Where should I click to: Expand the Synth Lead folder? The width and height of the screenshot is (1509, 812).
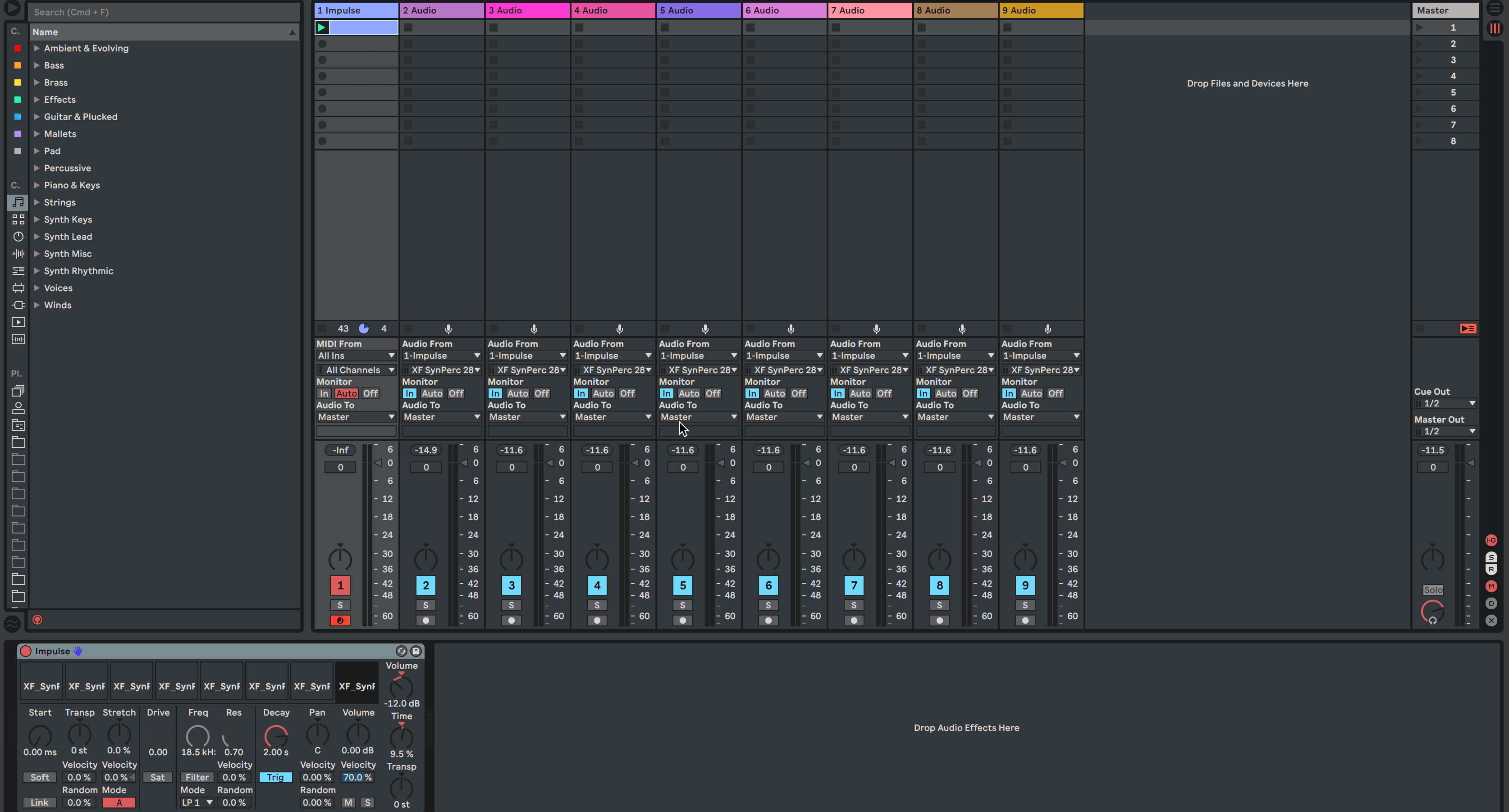(x=37, y=237)
